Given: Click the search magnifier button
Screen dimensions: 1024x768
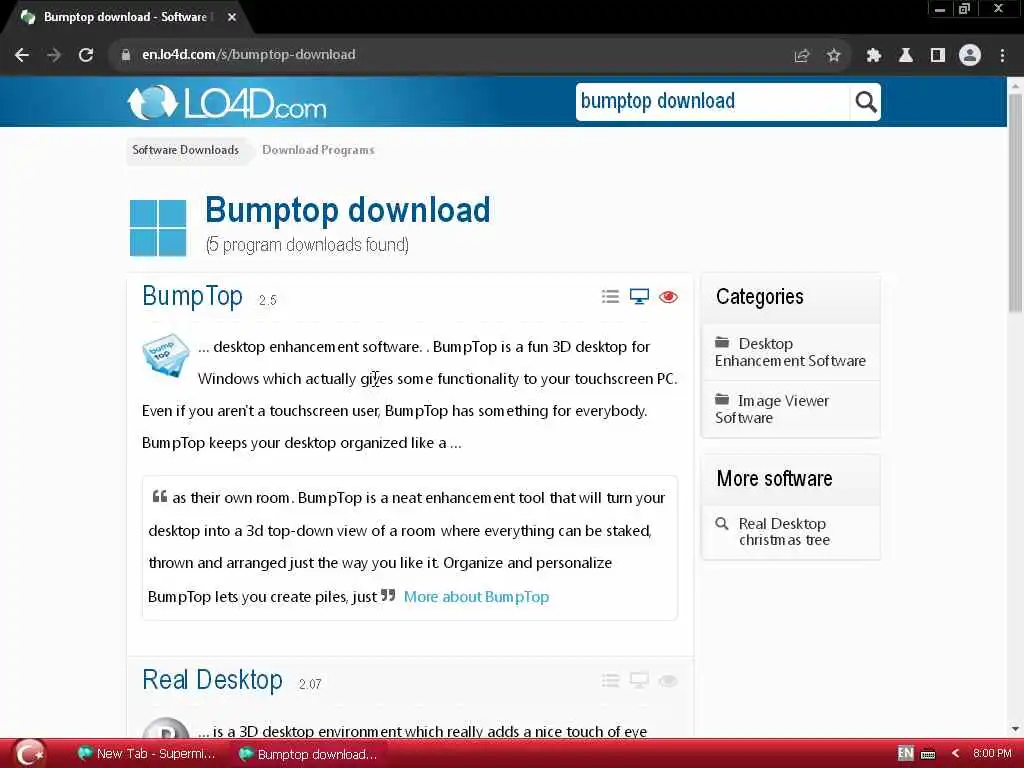Looking at the screenshot, I should coord(865,102).
